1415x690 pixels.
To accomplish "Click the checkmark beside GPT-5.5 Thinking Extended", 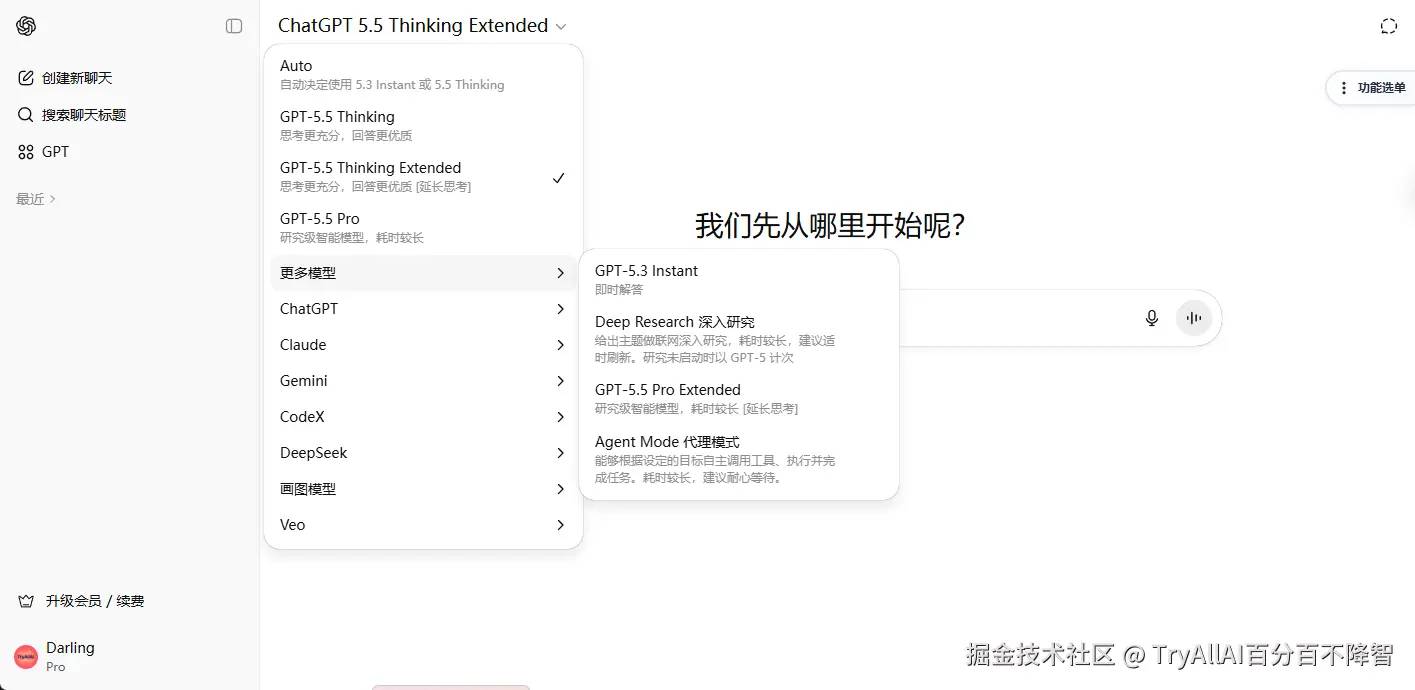I will pyautogui.click(x=559, y=178).
